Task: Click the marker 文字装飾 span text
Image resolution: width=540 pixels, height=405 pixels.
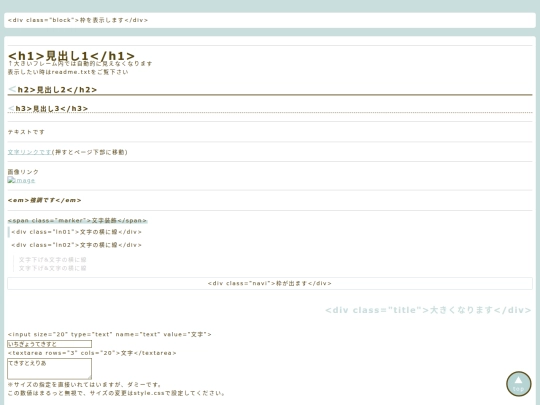Action: [77, 220]
